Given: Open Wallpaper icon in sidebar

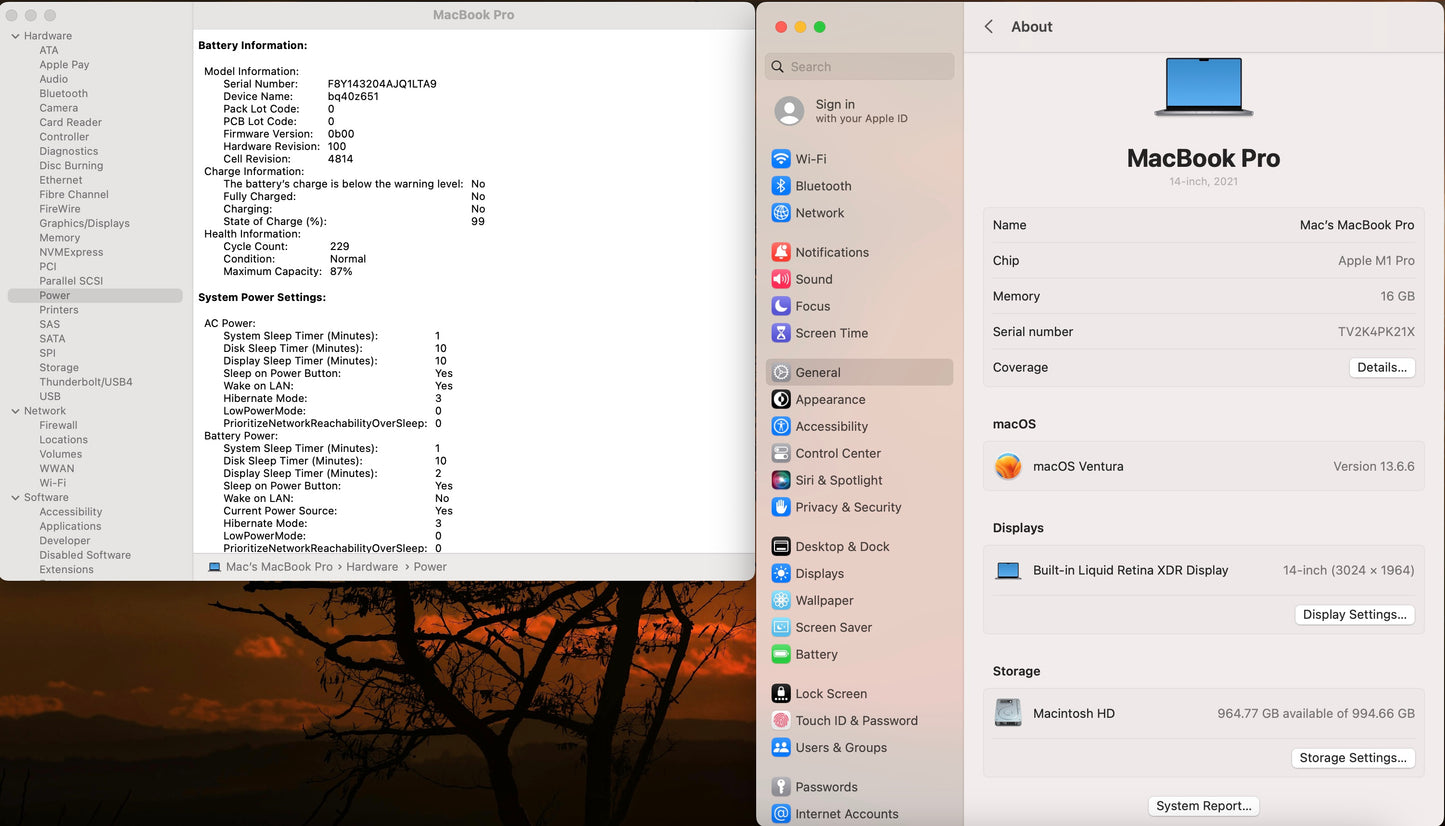Looking at the screenshot, I should (x=781, y=600).
